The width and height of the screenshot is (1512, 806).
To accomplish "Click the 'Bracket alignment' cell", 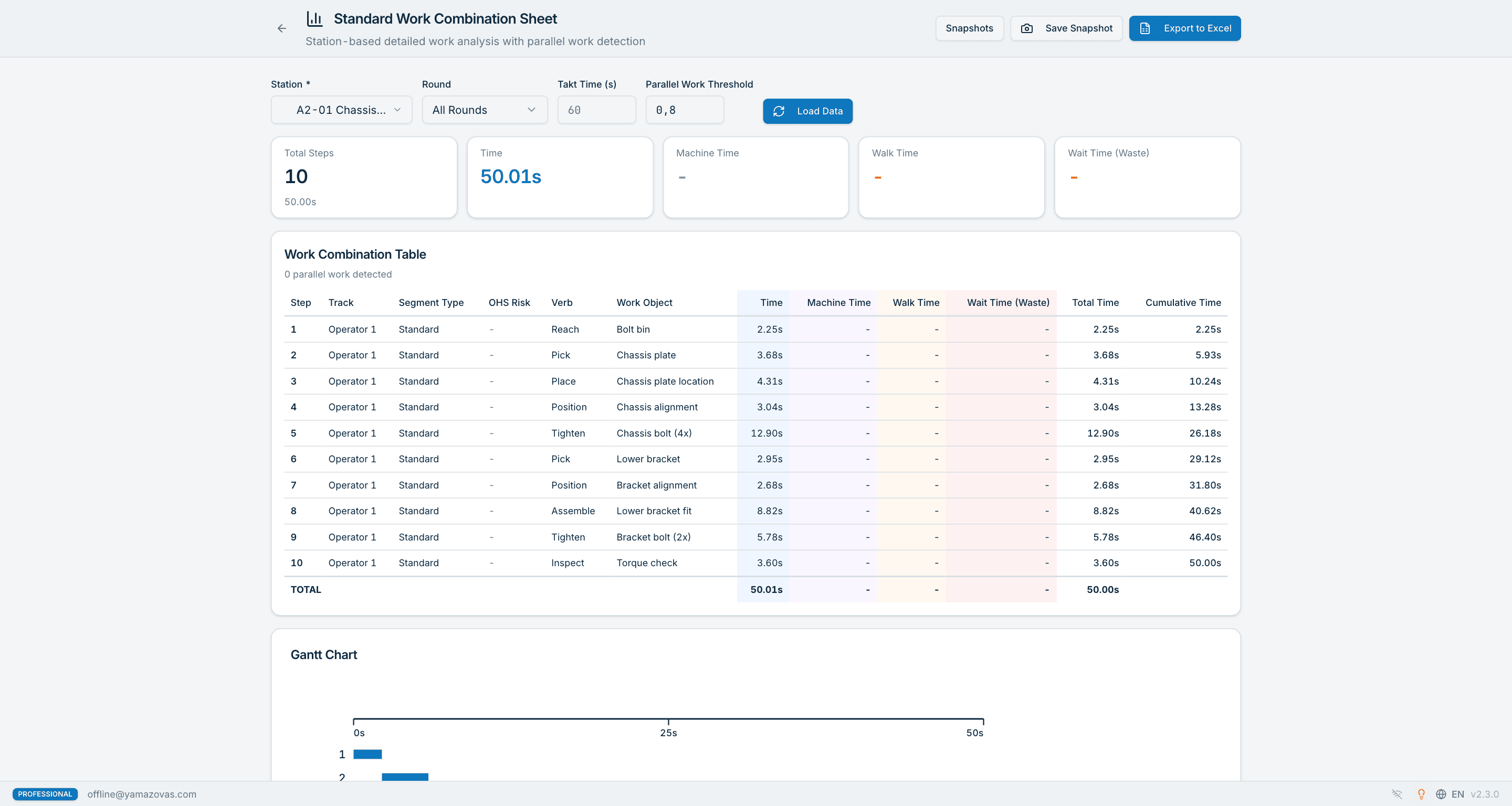I will click(x=656, y=485).
